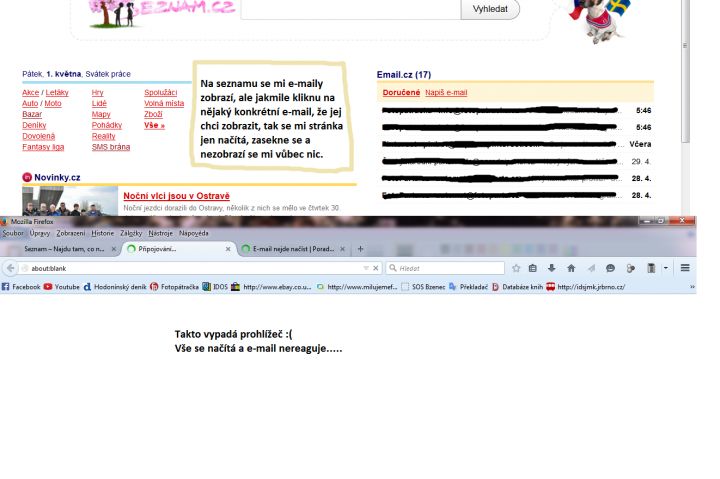Open the Novinky.cz heading link
Image resolution: width=720 pixels, height=479 pixels.
[57, 177]
